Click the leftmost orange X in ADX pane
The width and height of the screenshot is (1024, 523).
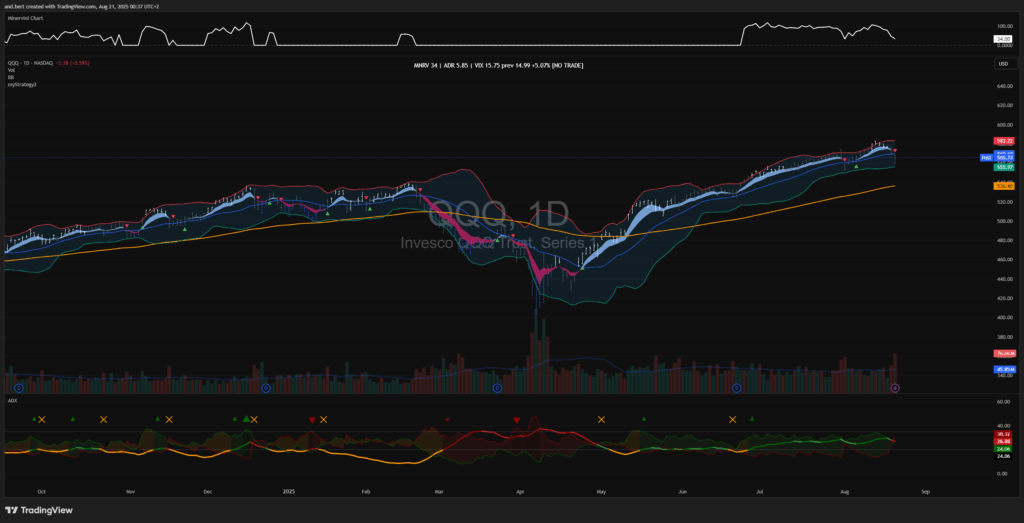click(x=43, y=420)
